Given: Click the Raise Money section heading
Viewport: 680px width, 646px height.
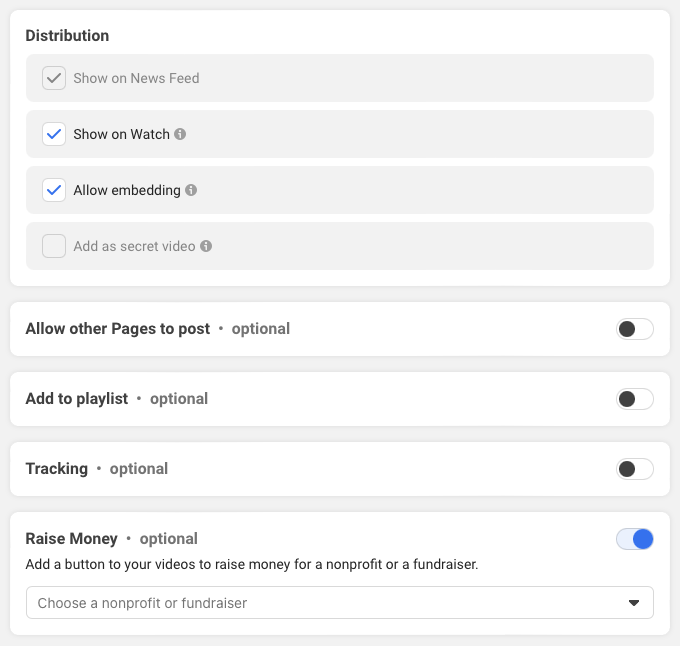Looking at the screenshot, I should tap(72, 539).
